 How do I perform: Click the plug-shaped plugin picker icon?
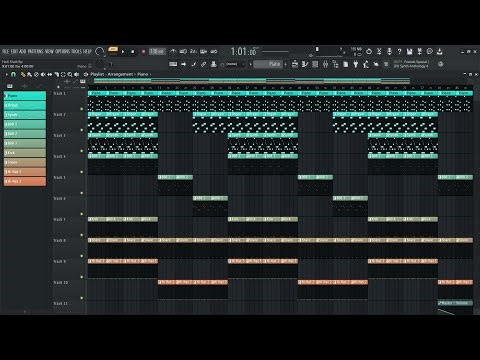pos(356,64)
